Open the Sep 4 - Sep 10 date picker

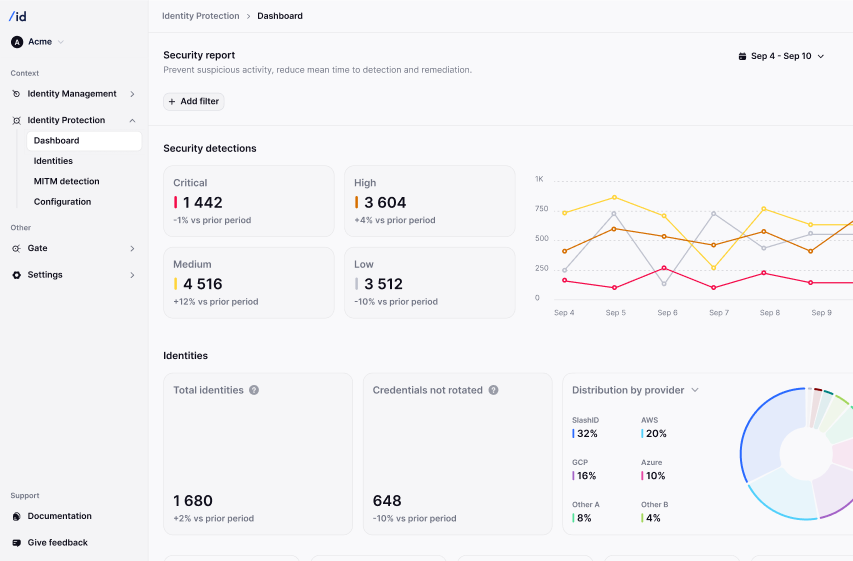[781, 56]
